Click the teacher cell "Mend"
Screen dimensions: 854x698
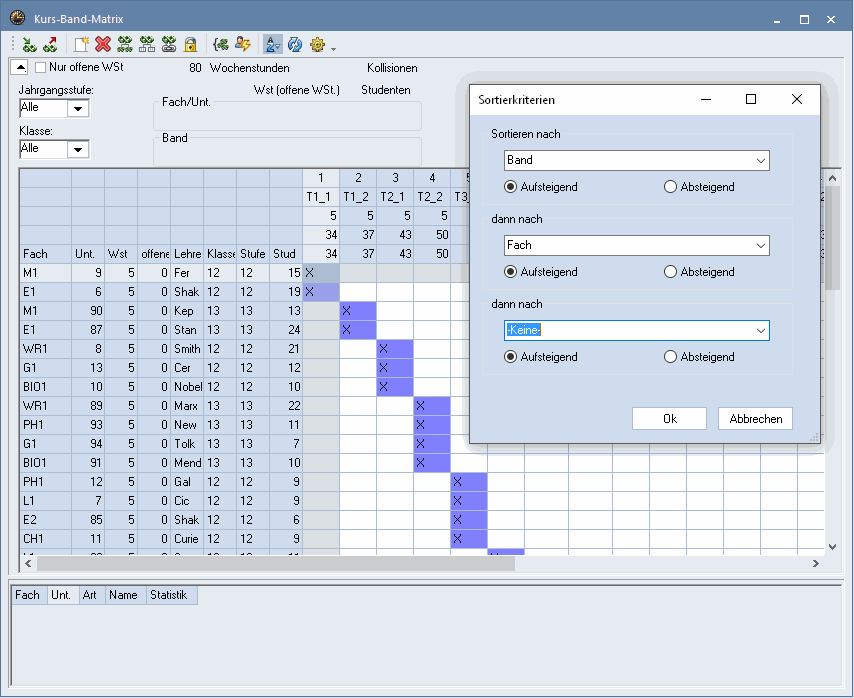[x=187, y=463]
